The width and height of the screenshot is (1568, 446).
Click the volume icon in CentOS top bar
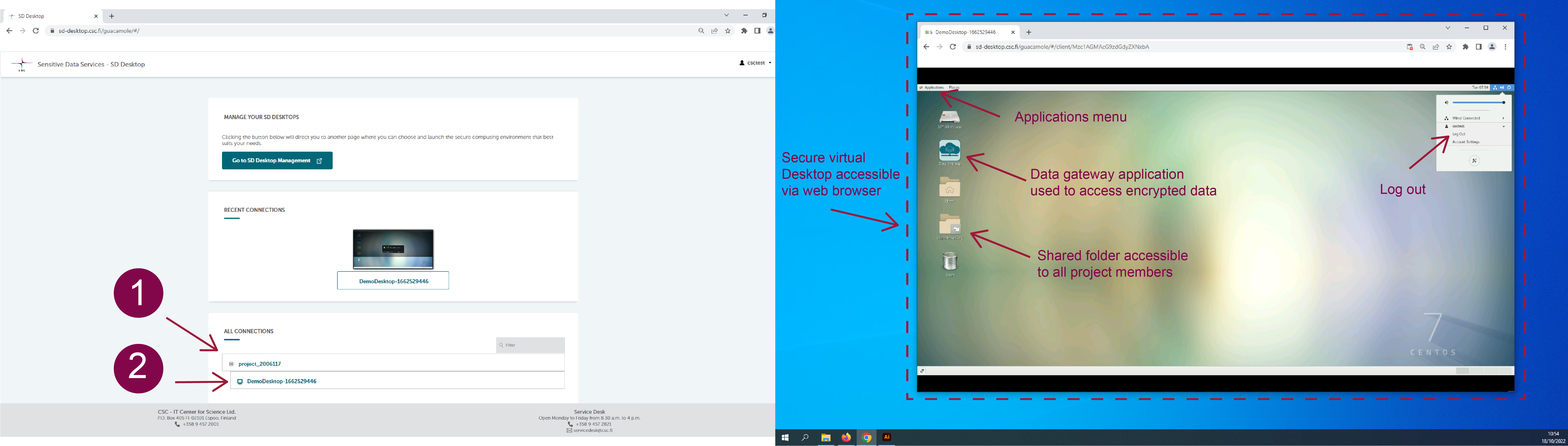[x=1502, y=88]
